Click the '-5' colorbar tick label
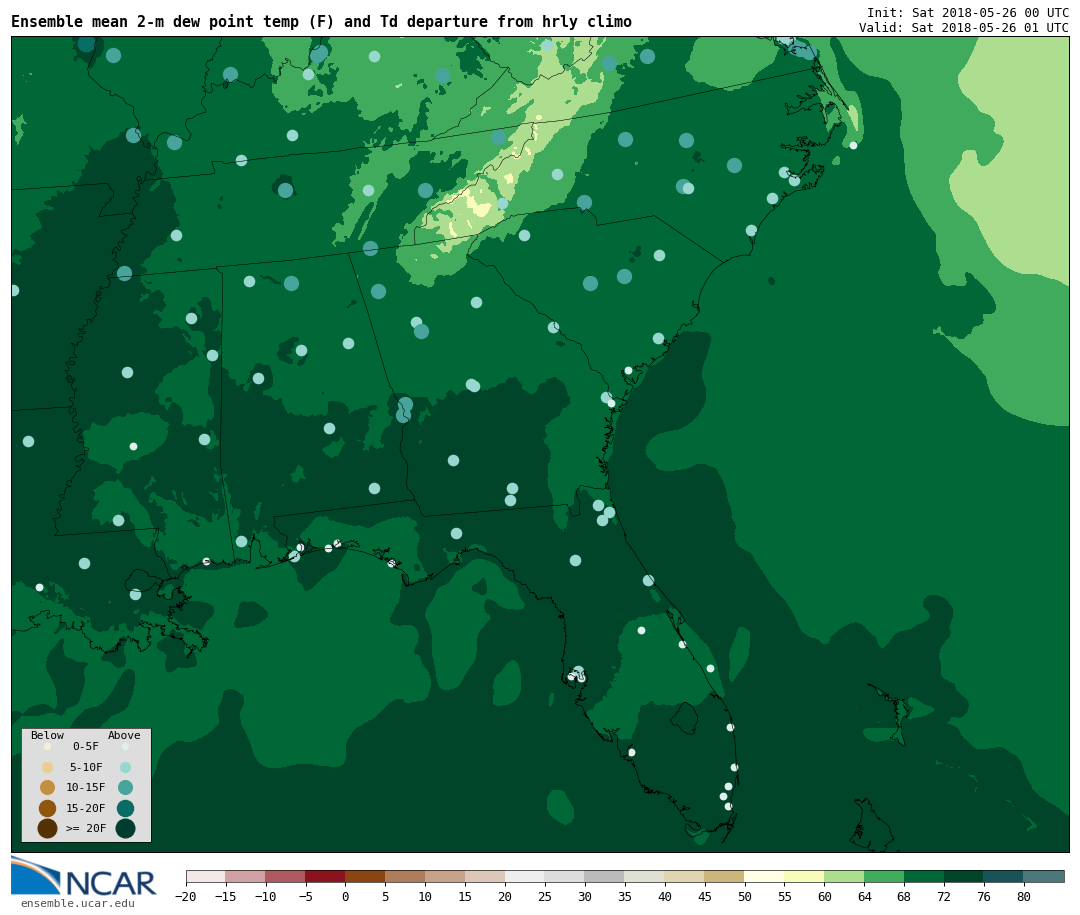This screenshot has width=1080, height=915. 306,896
